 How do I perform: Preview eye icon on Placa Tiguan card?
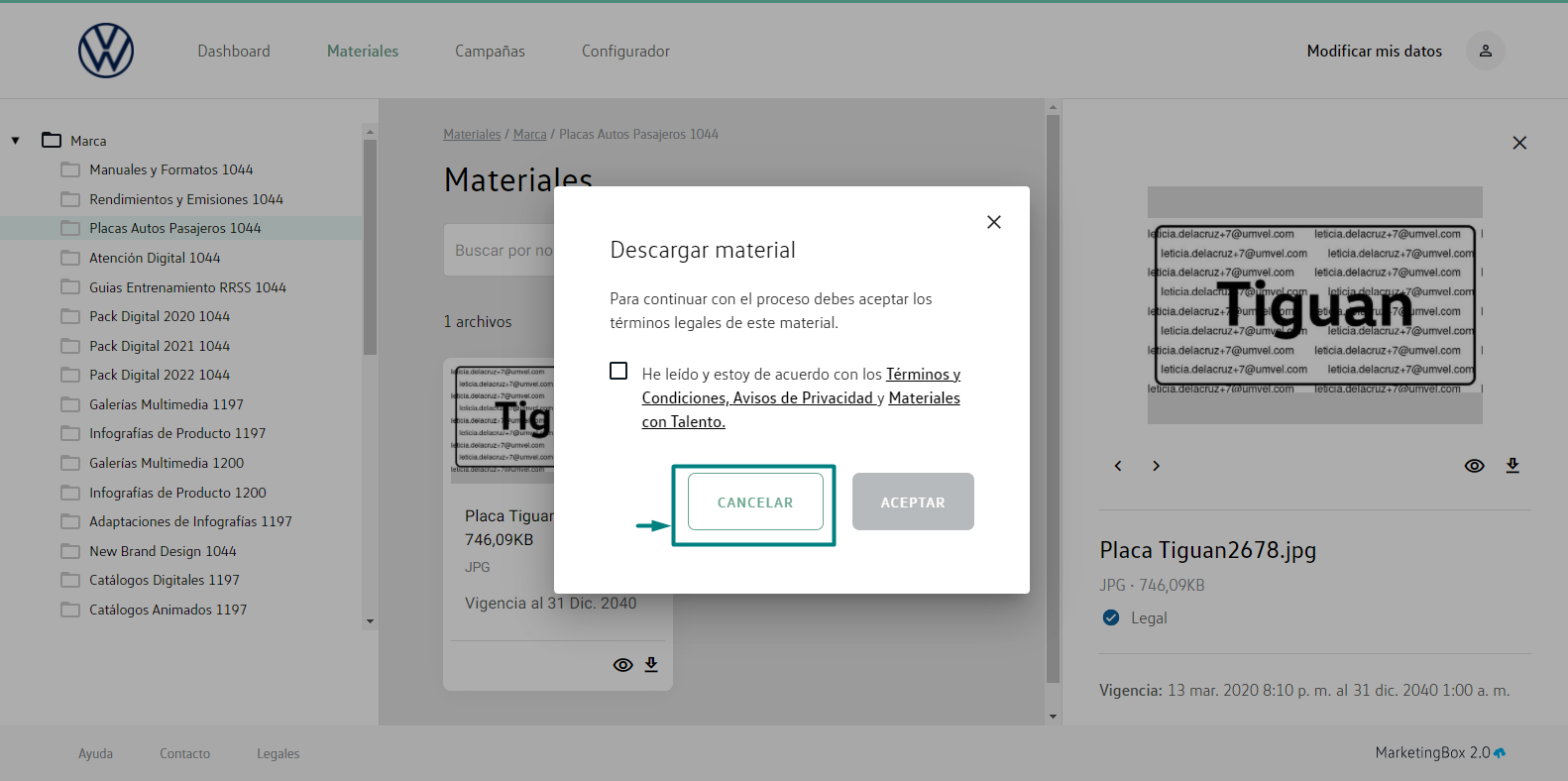[x=622, y=665]
